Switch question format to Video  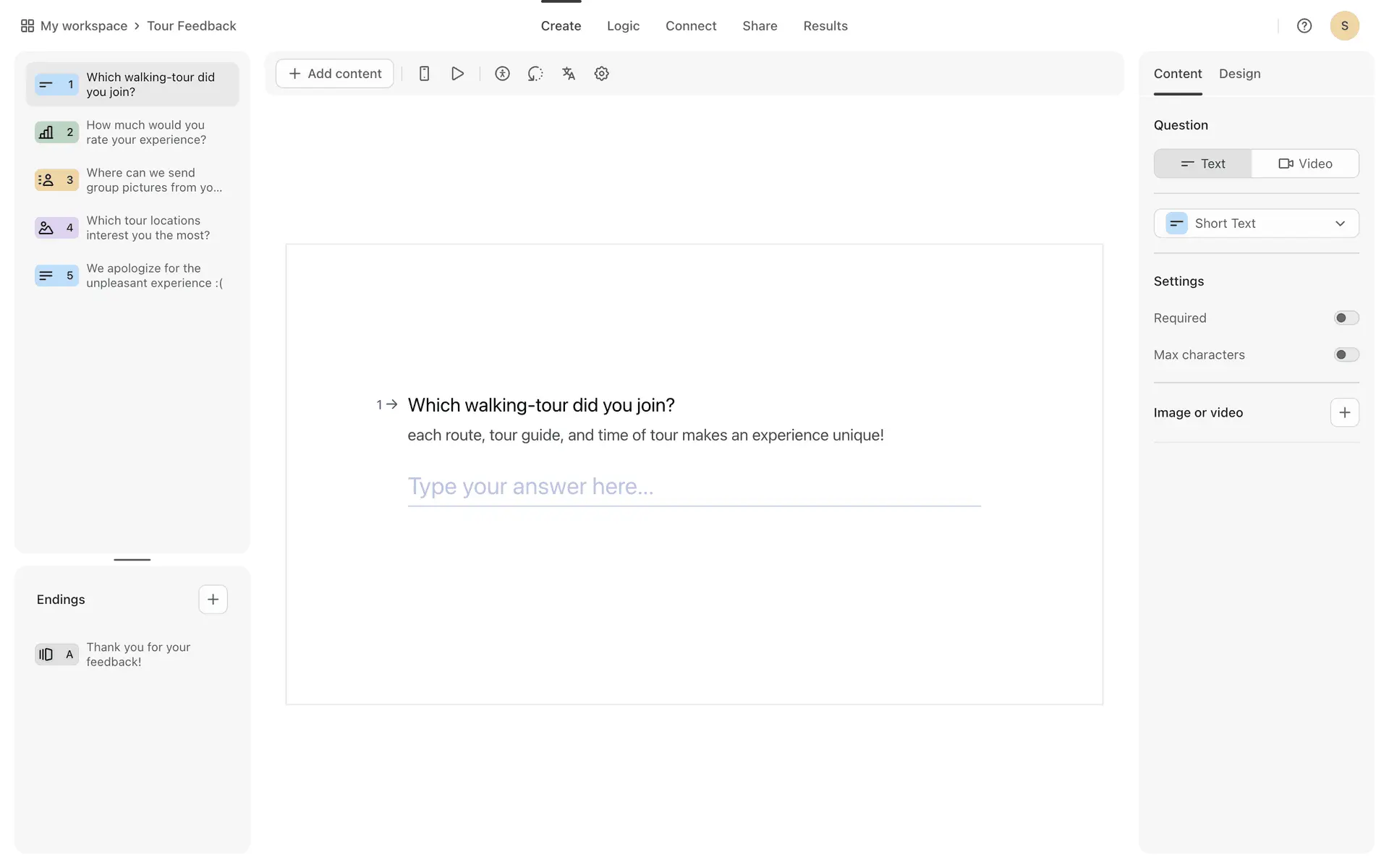click(1305, 163)
